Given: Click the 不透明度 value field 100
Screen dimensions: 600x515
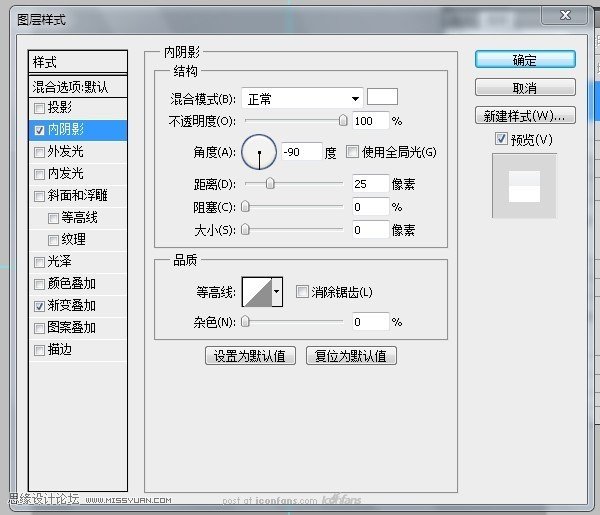Looking at the screenshot, I should click(x=370, y=121).
